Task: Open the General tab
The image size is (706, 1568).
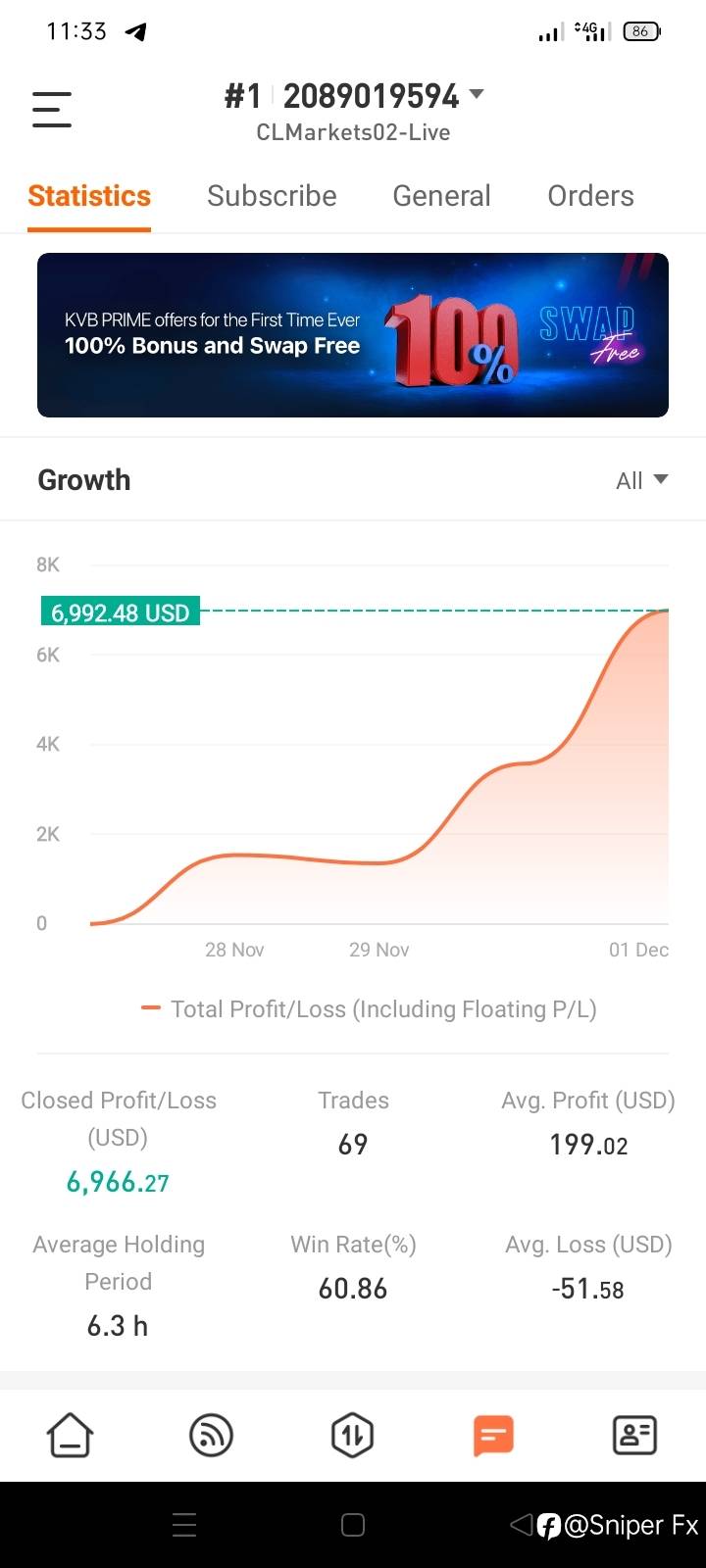Action: click(441, 196)
